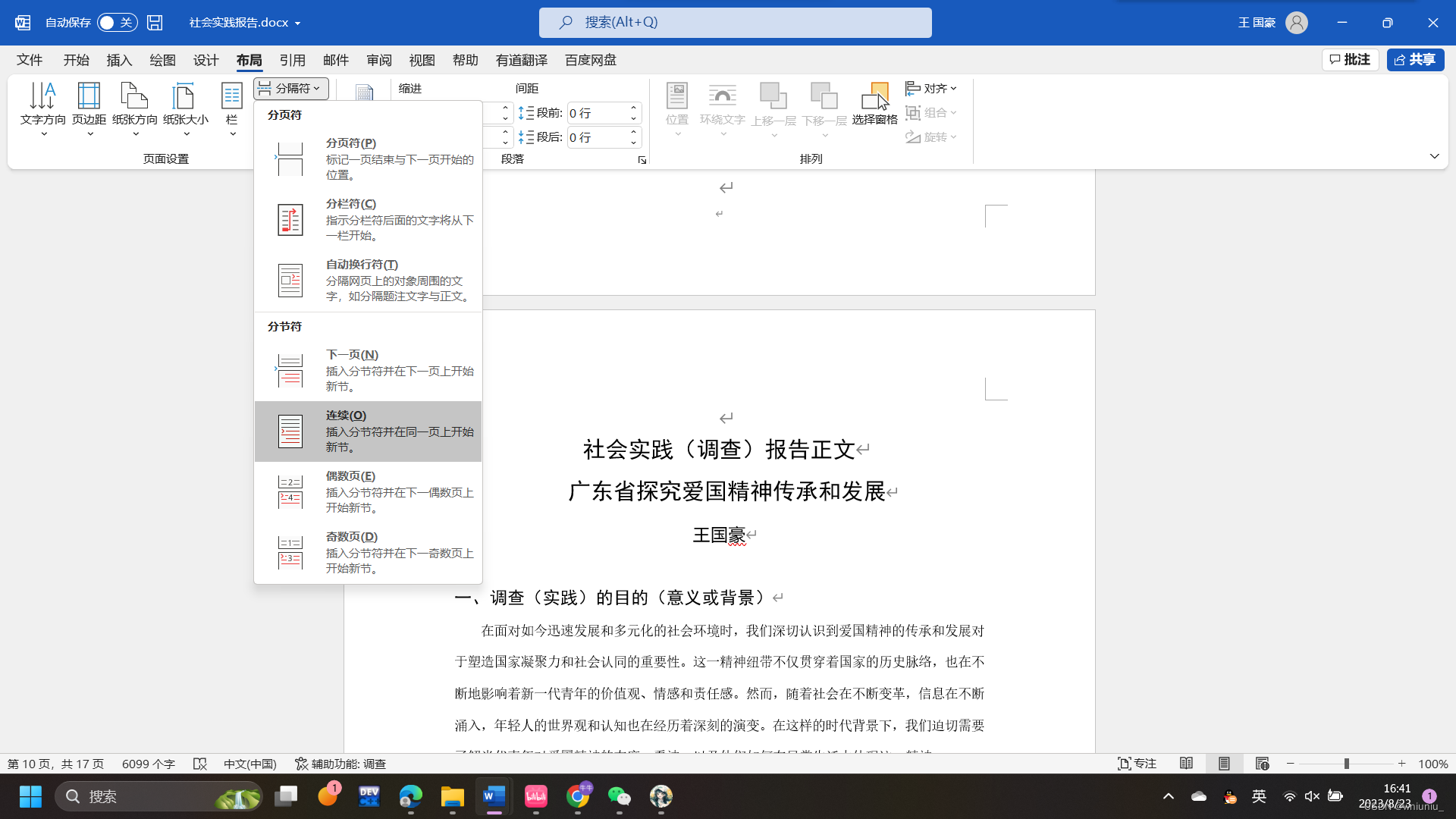
Task: Select Continuous (连续) section break
Action: coord(368,431)
